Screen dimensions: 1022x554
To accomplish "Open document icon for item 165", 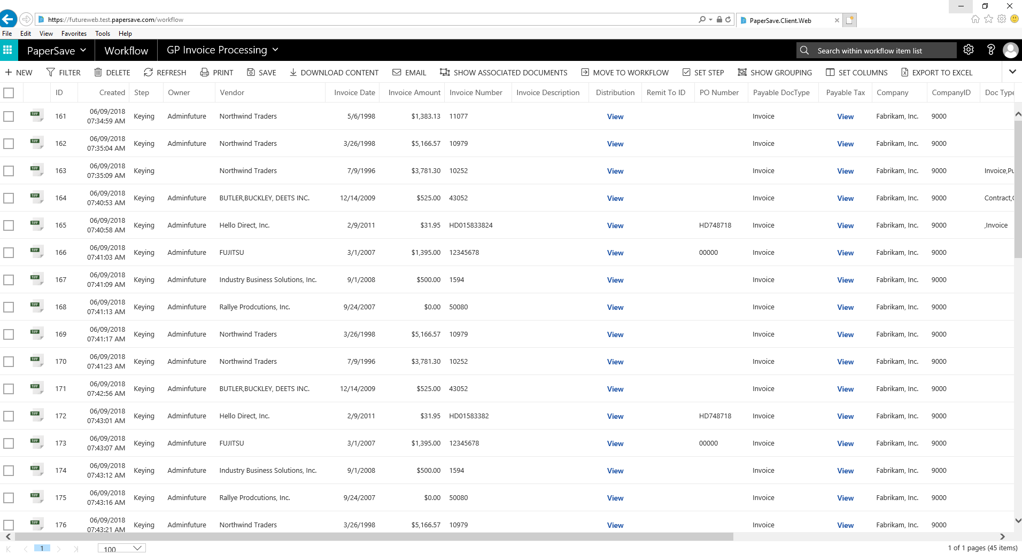I will pos(36,225).
